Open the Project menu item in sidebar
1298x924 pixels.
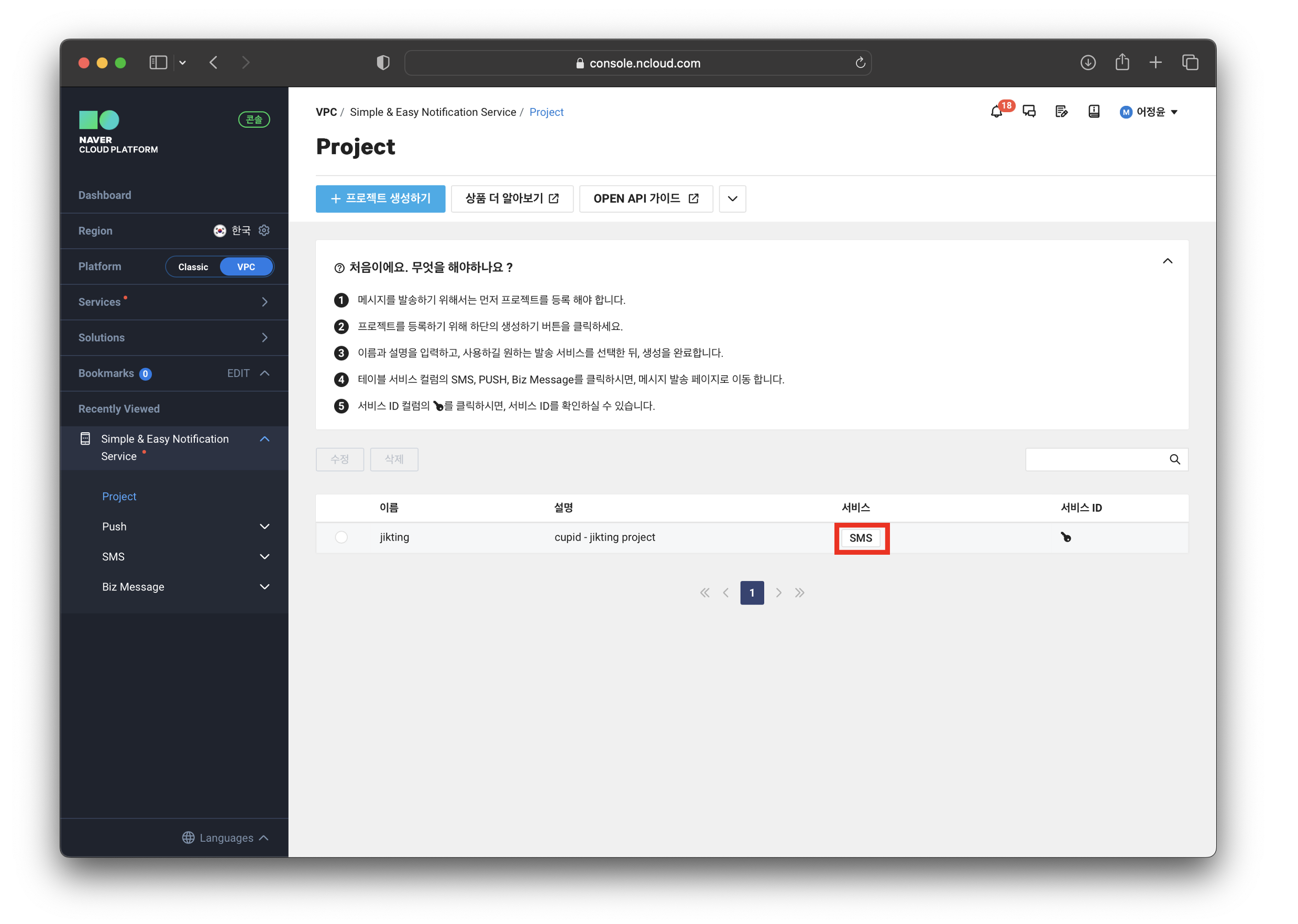119,496
